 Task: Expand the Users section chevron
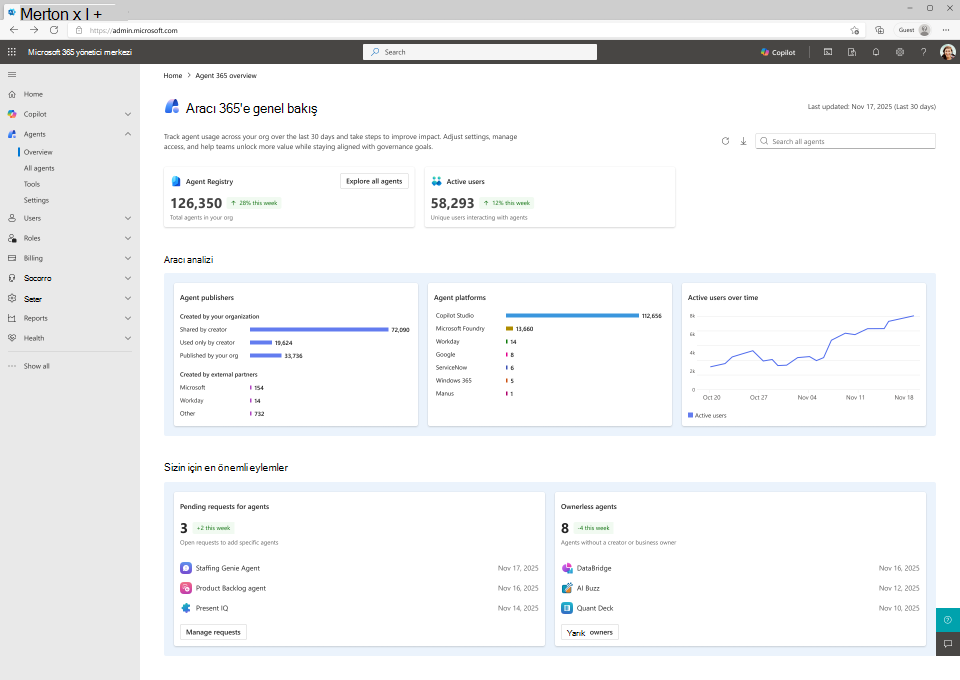(x=128, y=218)
